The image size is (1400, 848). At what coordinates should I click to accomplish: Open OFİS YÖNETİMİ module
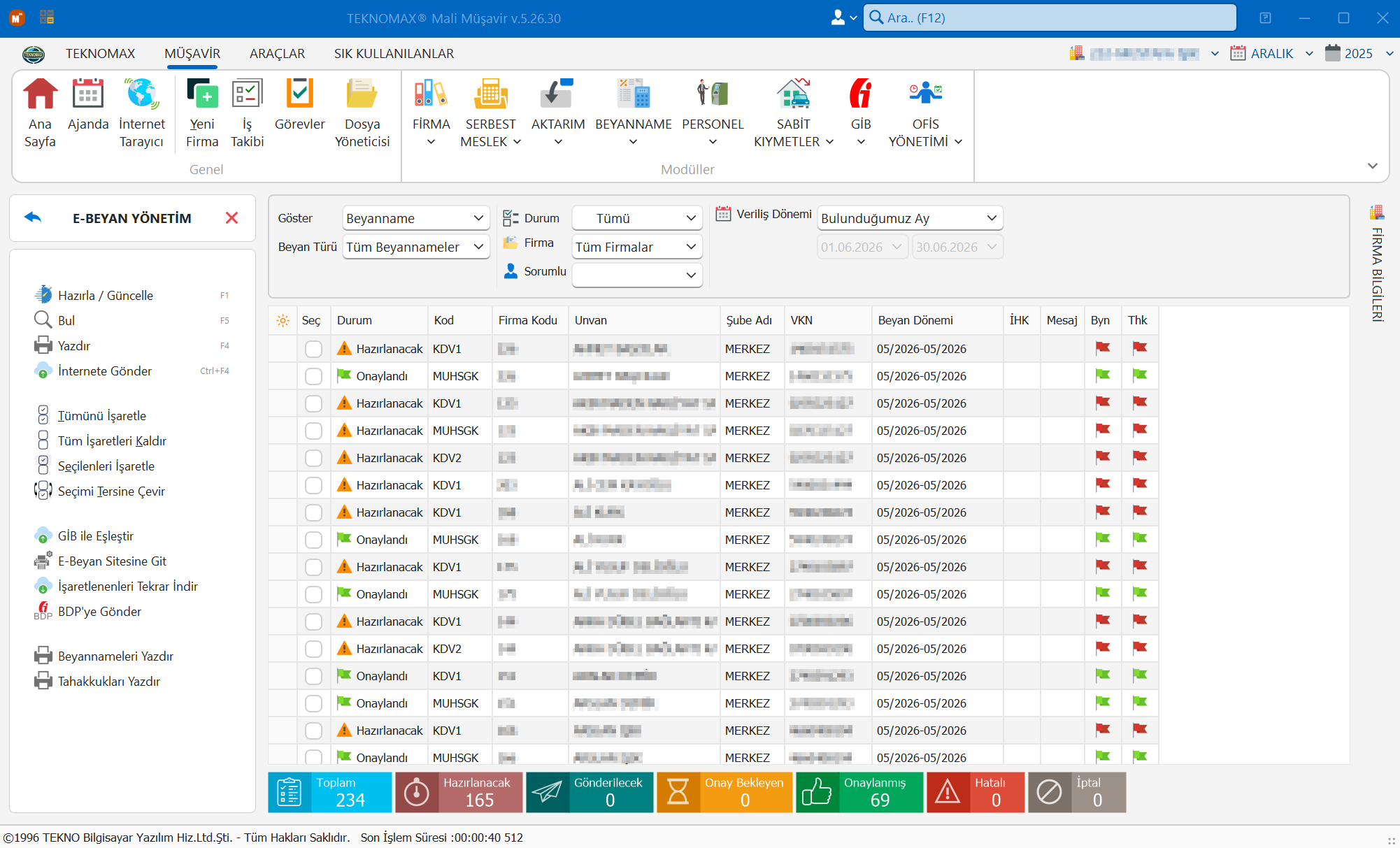click(x=925, y=113)
